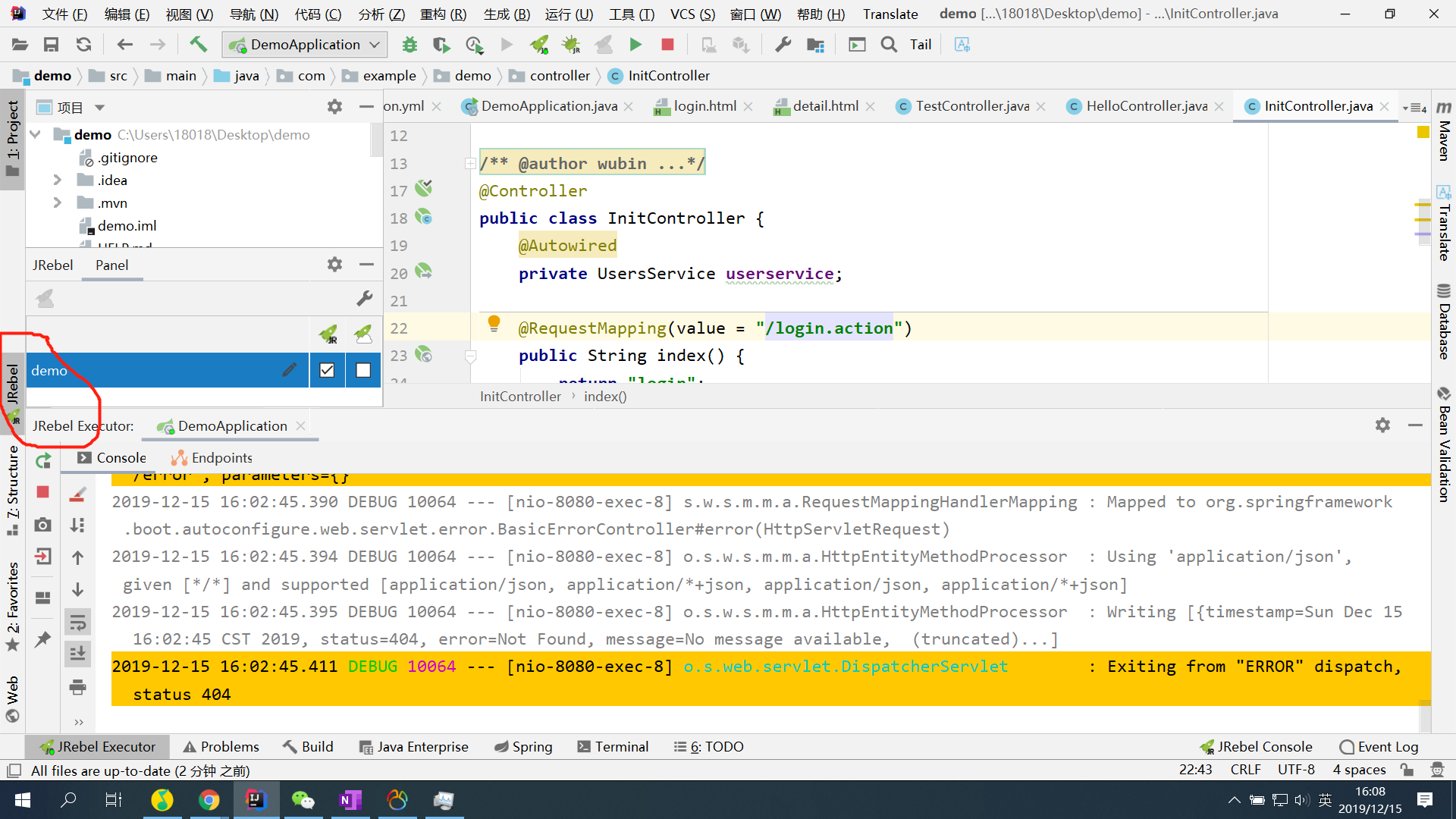
Task: Switch to the HelloController.java editor tab
Action: (x=1145, y=106)
